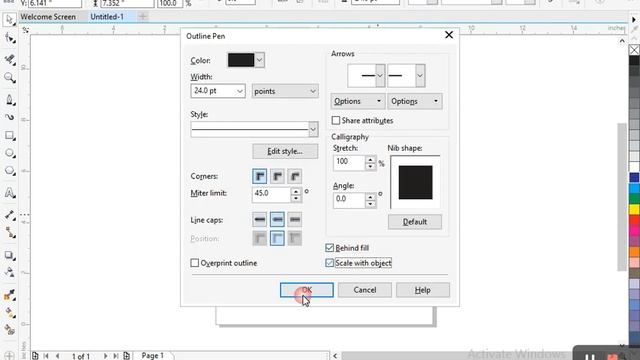Image resolution: width=640 pixels, height=360 pixels.
Task: Click OK to apply outline pen
Action: tap(307, 290)
